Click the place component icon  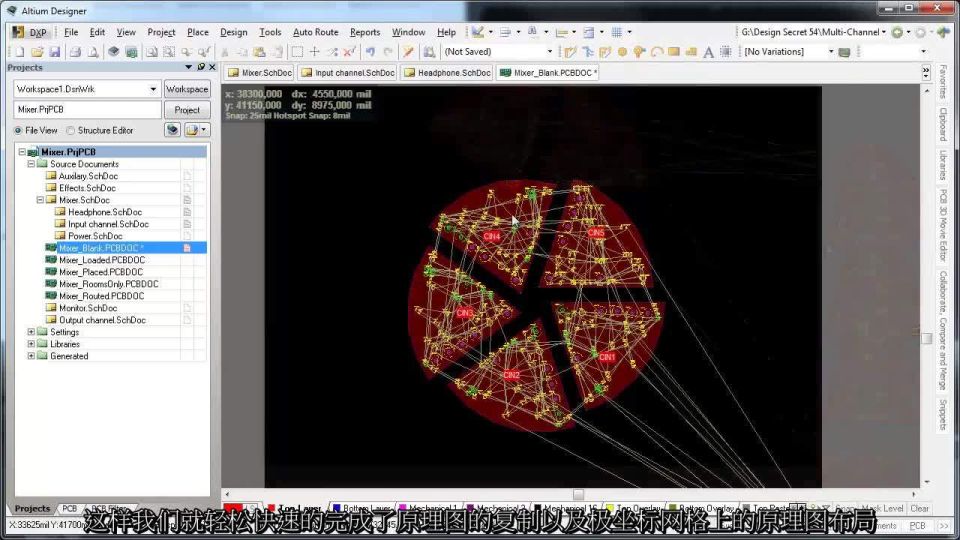tap(726, 52)
